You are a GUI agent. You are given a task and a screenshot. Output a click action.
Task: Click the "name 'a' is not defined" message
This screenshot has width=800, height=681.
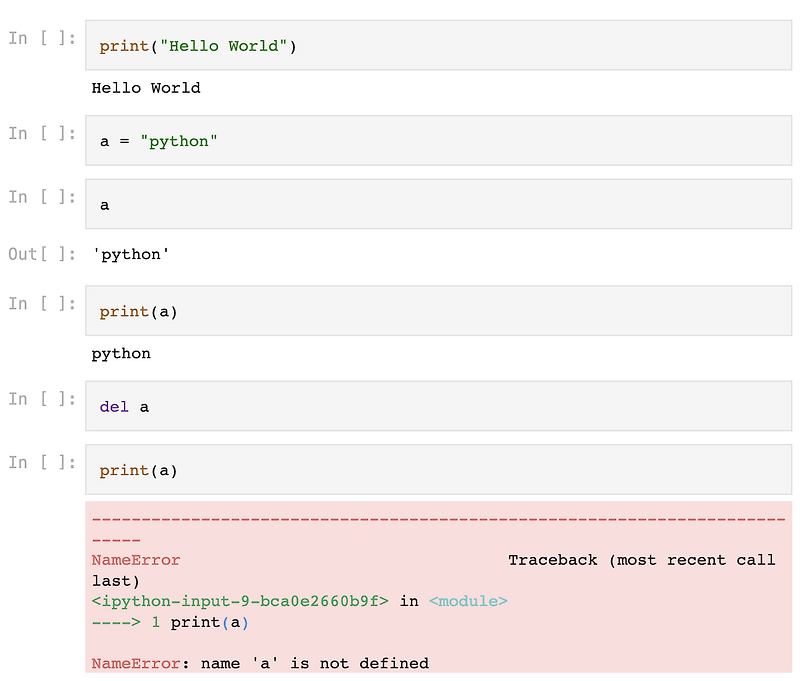[314, 663]
